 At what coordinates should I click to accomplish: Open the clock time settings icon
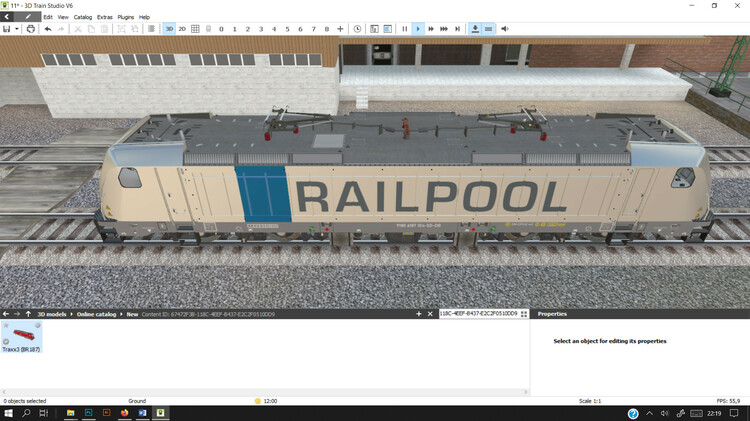[x=358, y=29]
